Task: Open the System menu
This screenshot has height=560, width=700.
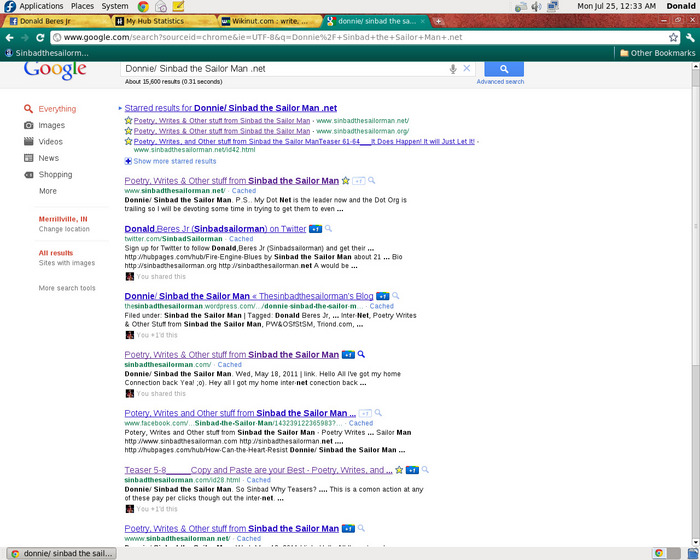Action: click(115, 6)
